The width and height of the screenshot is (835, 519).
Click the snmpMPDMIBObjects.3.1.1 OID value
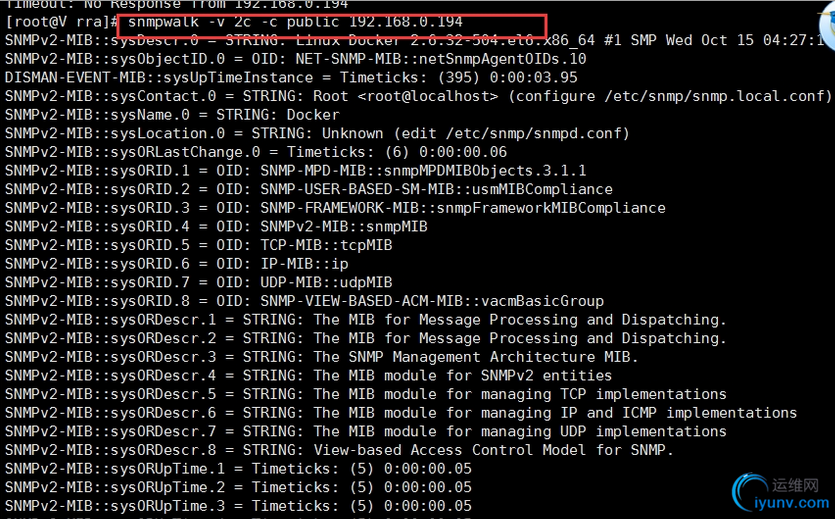423,171
